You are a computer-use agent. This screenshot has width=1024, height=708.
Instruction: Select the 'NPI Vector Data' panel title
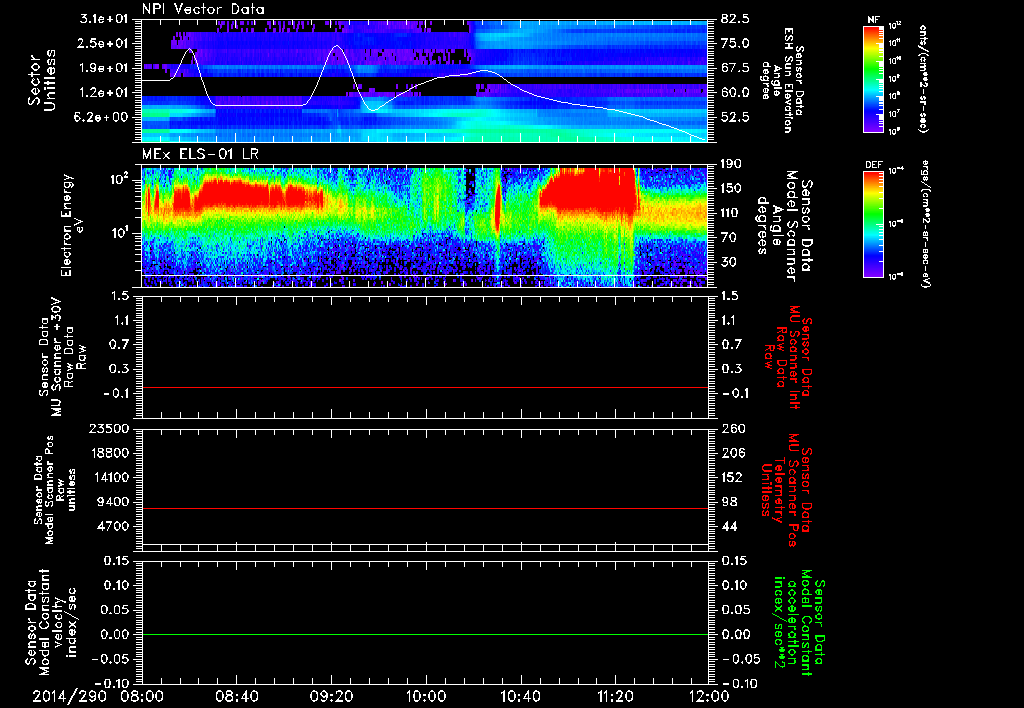204,9
